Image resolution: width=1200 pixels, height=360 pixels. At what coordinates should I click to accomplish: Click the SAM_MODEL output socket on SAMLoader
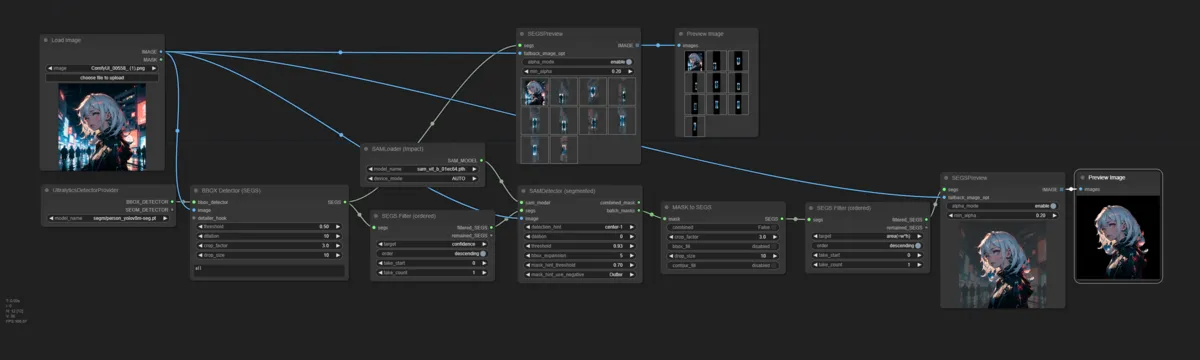click(482, 160)
